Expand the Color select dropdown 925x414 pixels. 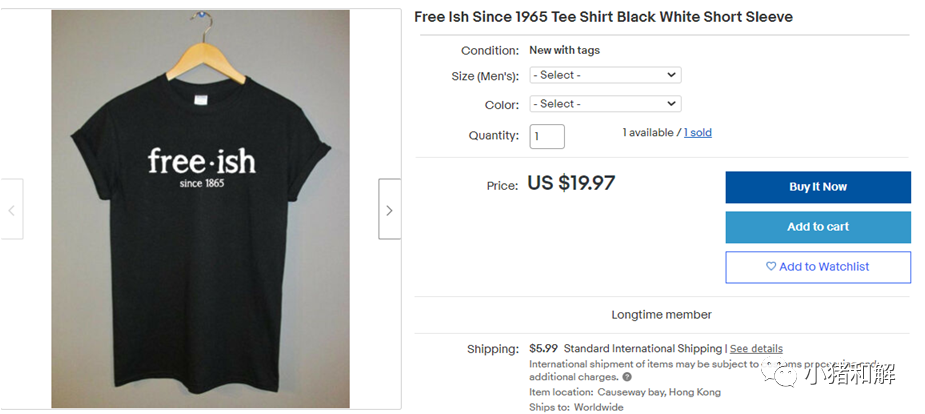605,104
